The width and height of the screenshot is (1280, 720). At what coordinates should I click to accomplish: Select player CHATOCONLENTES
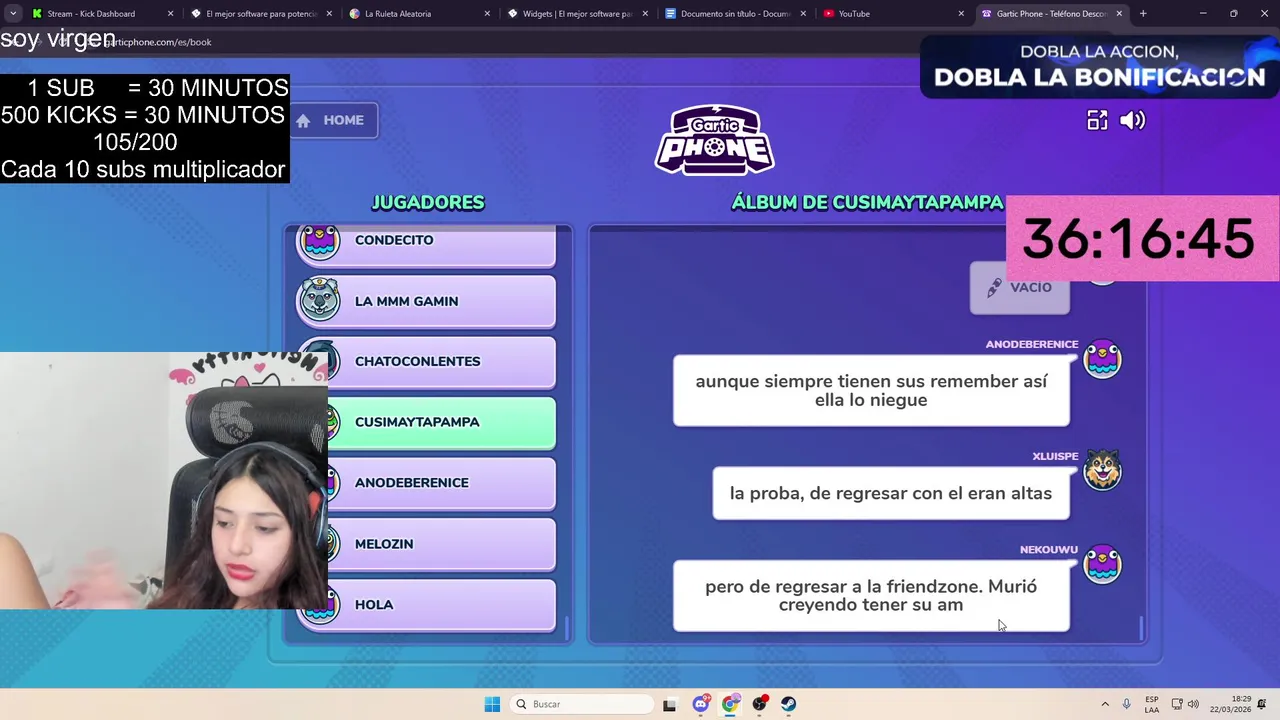coord(426,361)
